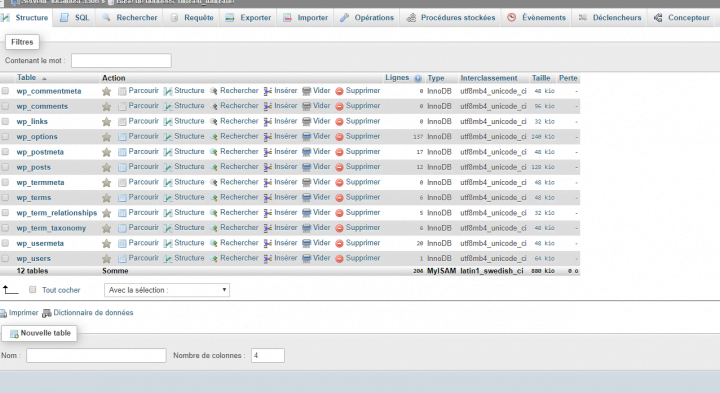Viewport: 720px width, 393px height.
Task: Click Rechercher icon in wp_postmeta row
Action: coord(214,152)
